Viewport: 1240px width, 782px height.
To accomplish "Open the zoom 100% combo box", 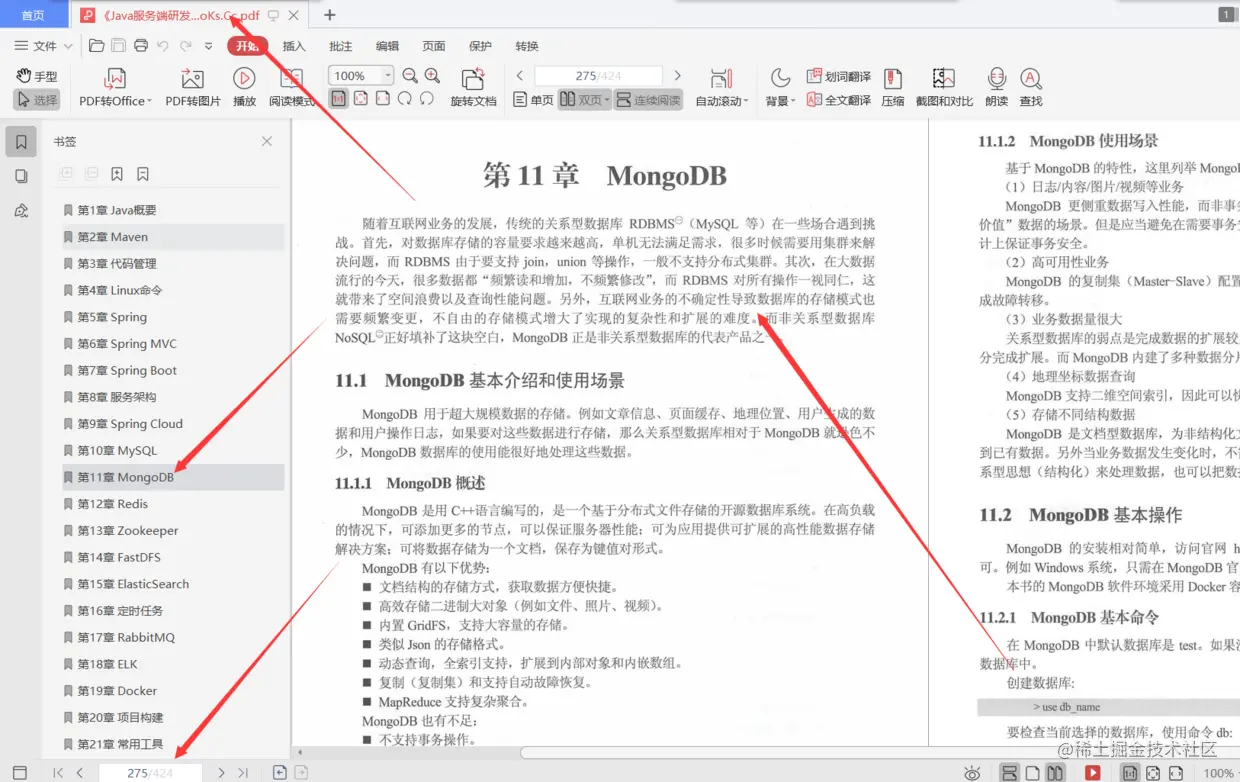I will (x=360, y=75).
